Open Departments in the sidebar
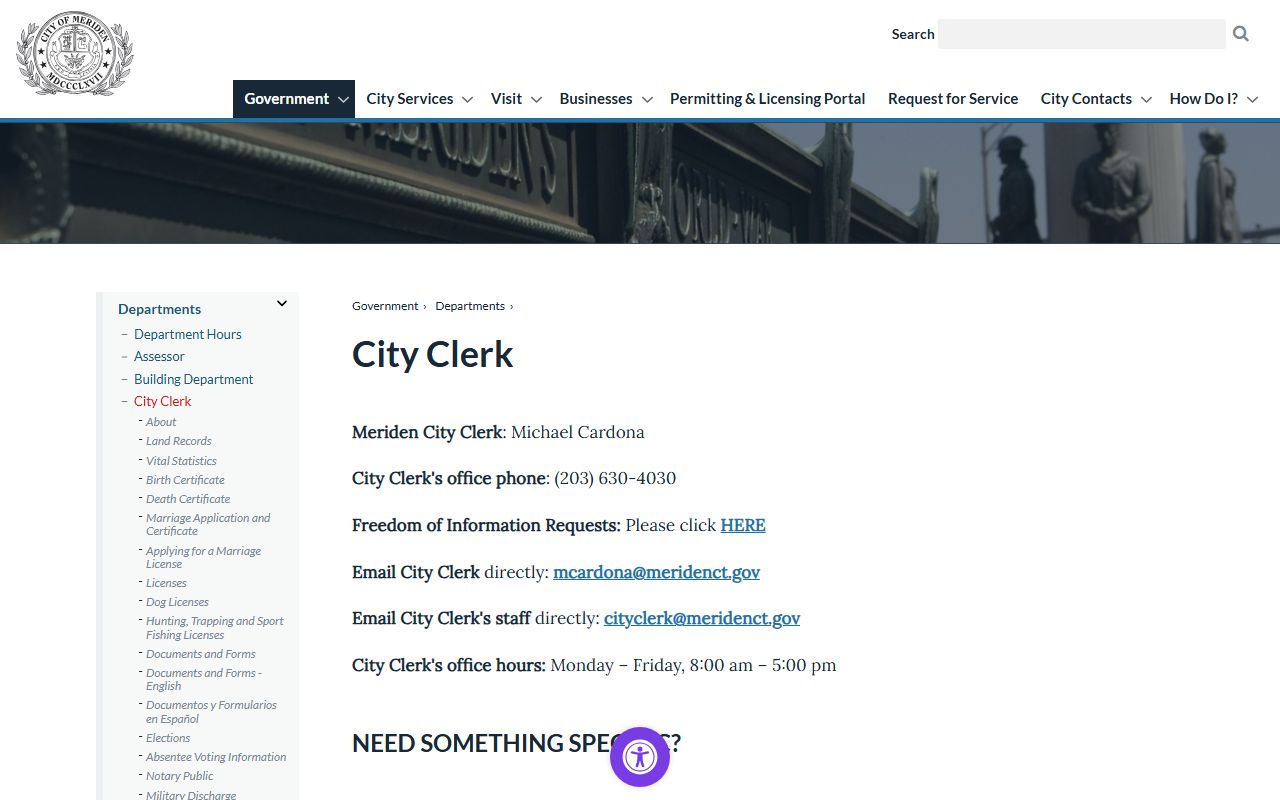The width and height of the screenshot is (1280, 800). click(x=159, y=309)
